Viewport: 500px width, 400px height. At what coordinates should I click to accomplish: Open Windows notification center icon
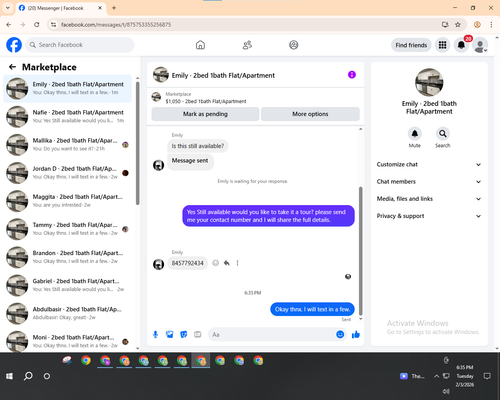tap(487, 376)
